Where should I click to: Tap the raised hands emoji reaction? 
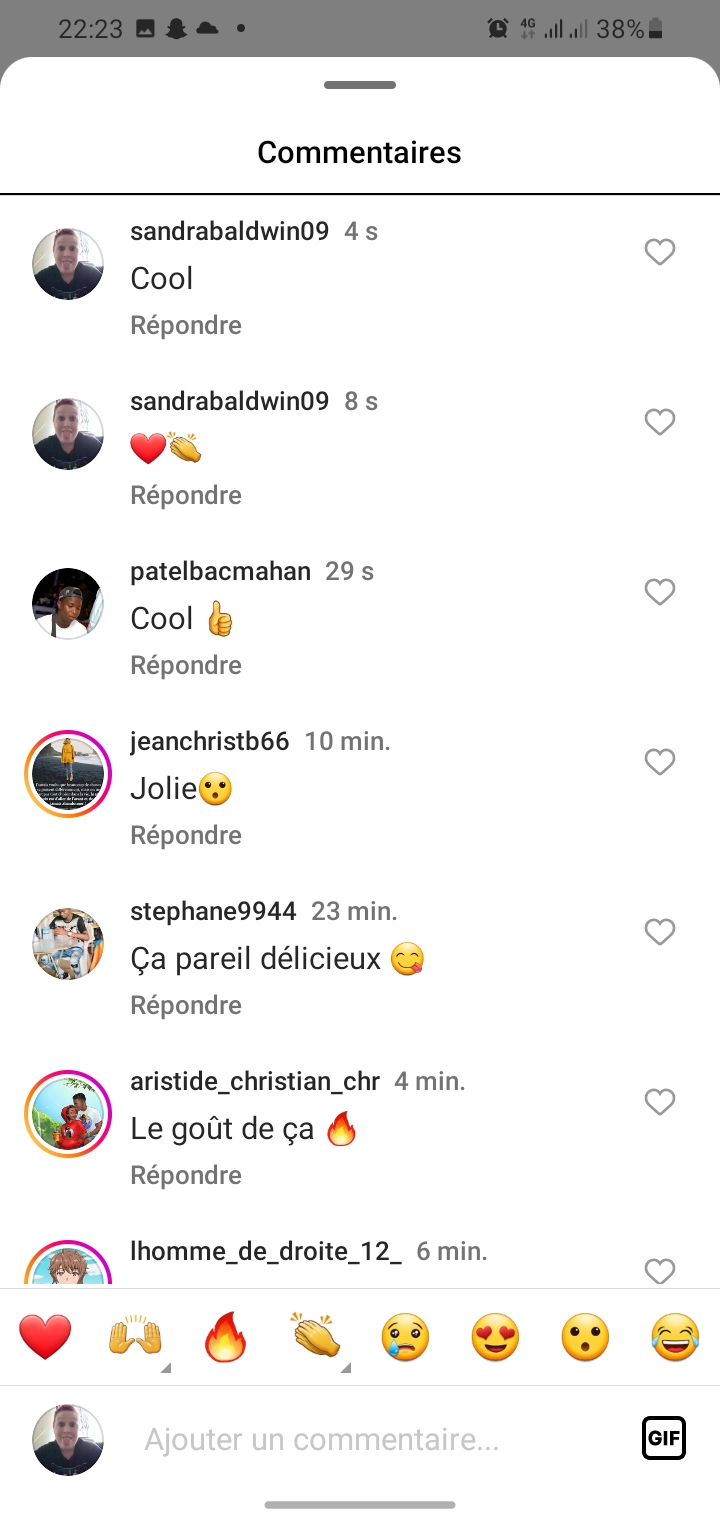coord(135,1337)
